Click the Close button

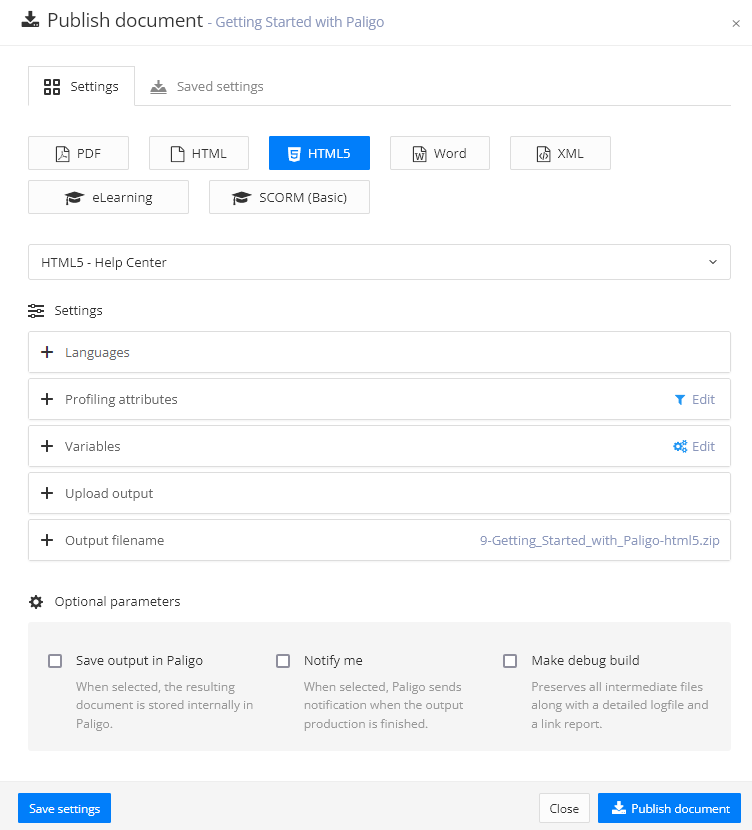point(564,808)
